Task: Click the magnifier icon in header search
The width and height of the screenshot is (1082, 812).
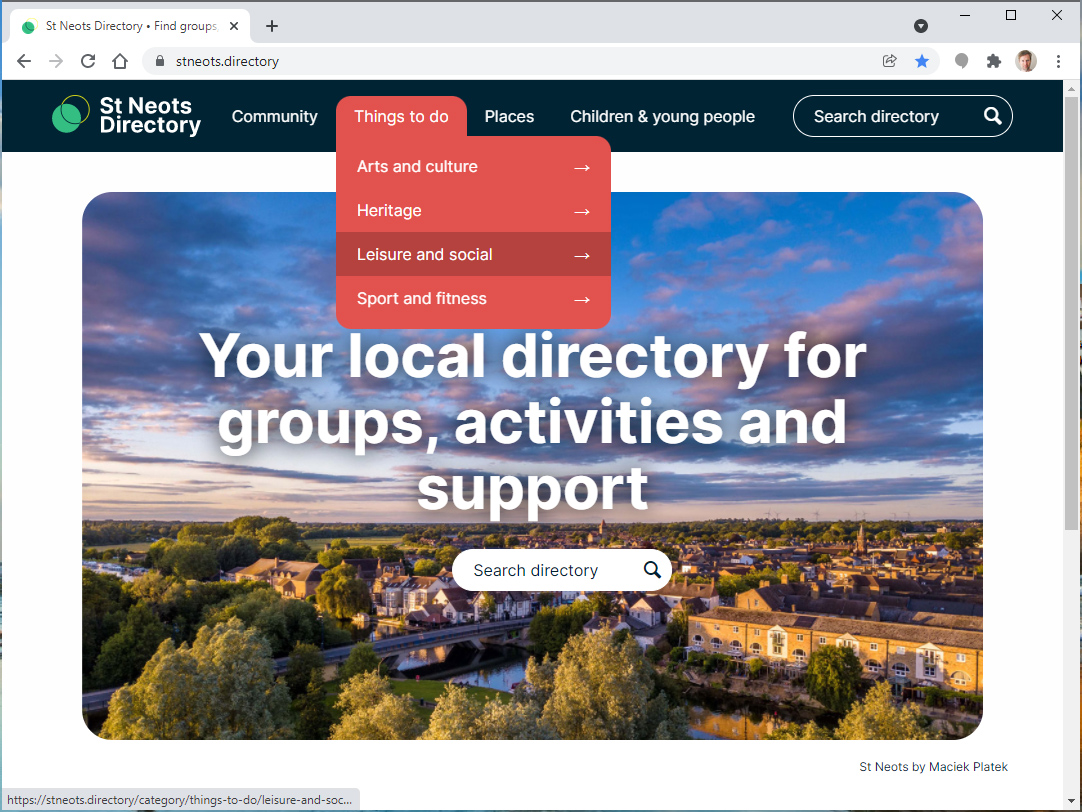Action: coord(992,116)
